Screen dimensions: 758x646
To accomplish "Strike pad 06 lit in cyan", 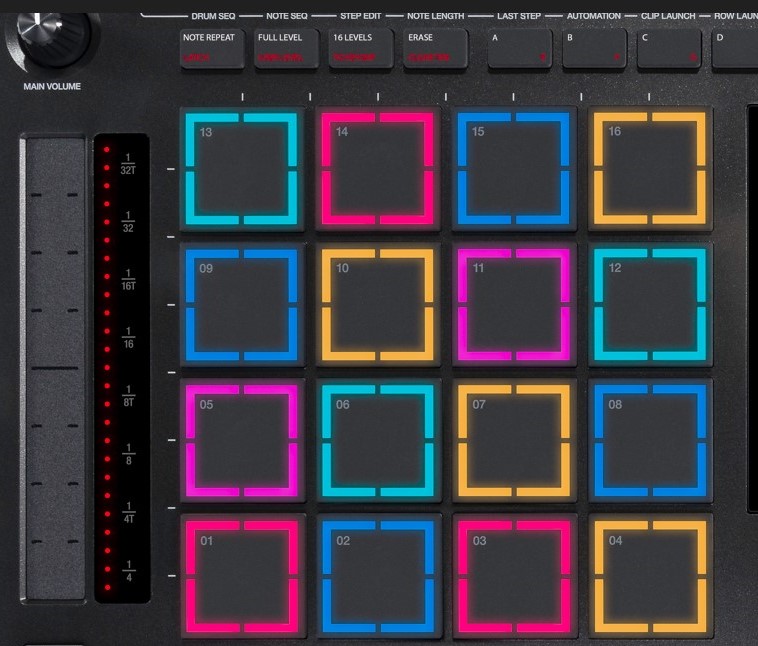I will coord(378,440).
